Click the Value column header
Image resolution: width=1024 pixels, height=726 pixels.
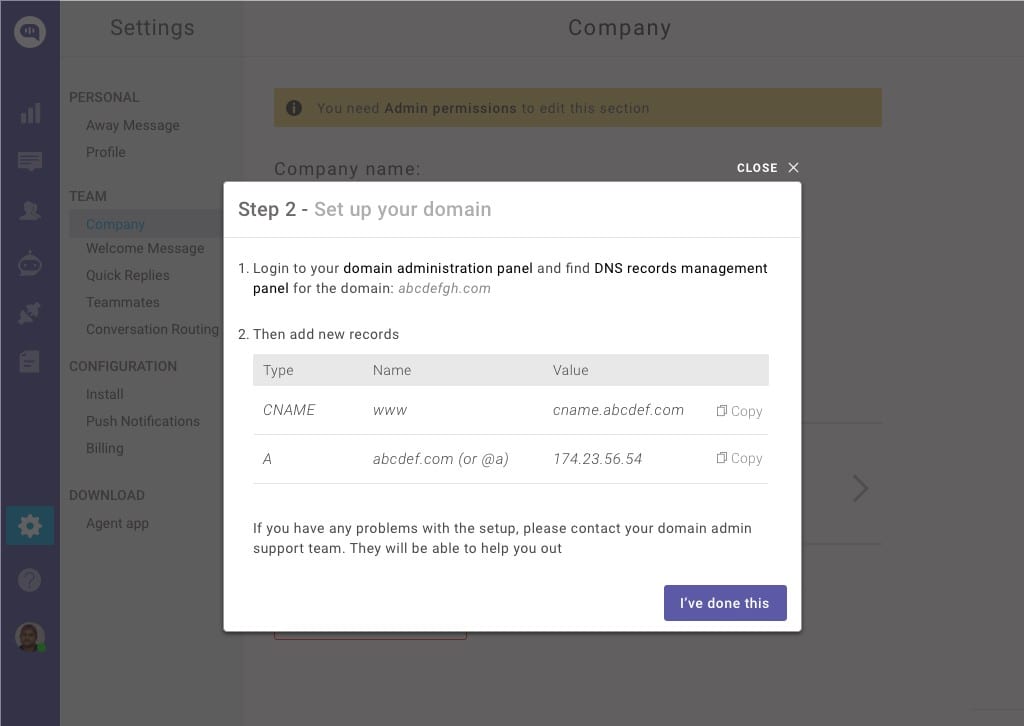click(570, 370)
